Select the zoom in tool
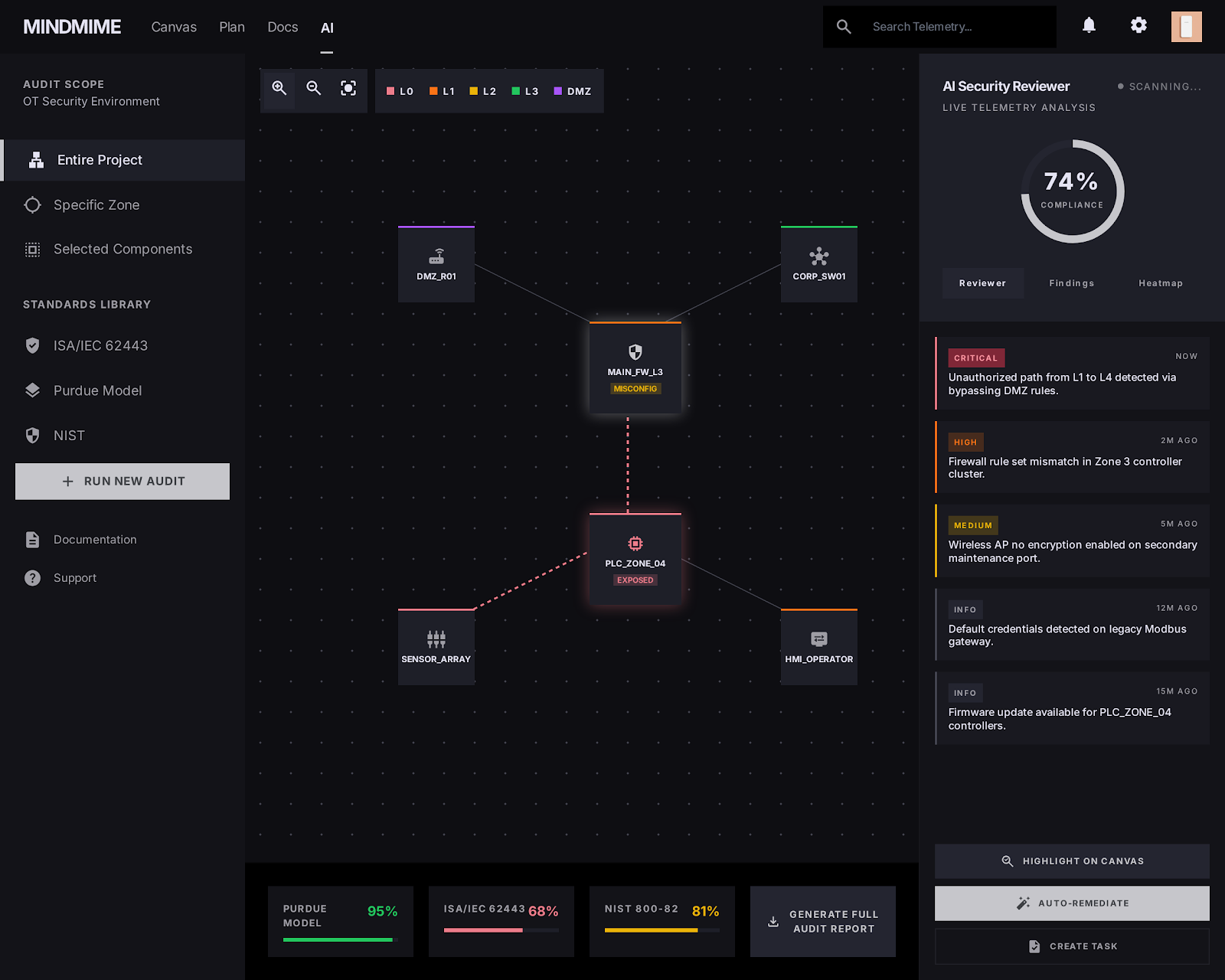 point(278,89)
